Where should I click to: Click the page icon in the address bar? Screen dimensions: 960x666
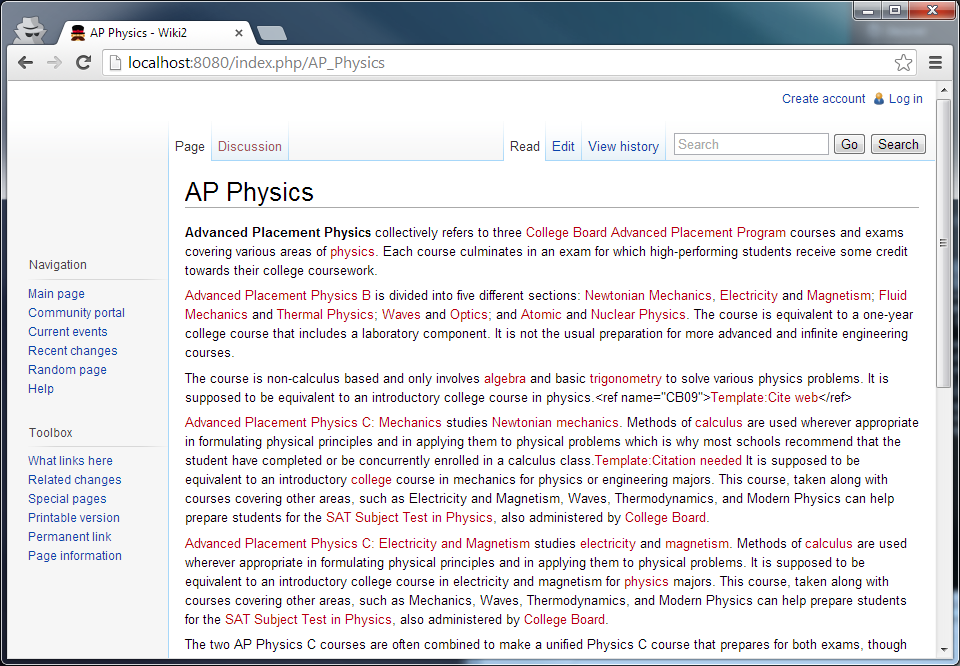(x=113, y=62)
